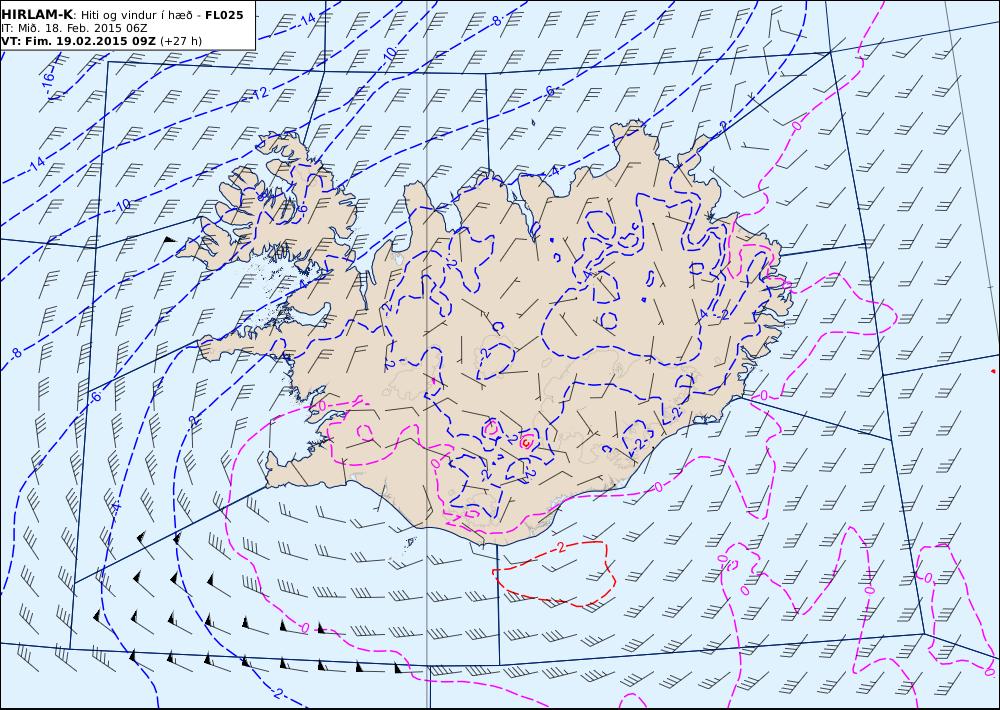Viewport: 1000px width, 710px height.
Task: Click the '-12' blue isotherm label
Action: pyautogui.click(x=259, y=93)
